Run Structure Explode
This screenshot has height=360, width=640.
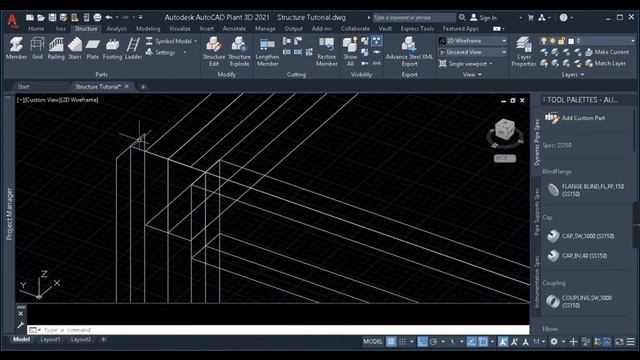coord(239,51)
